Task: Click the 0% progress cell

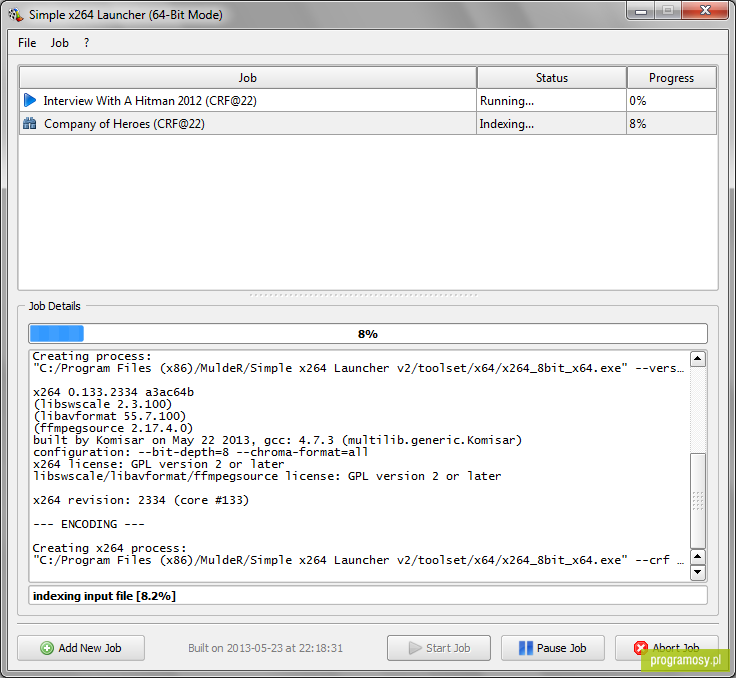Action: (x=671, y=100)
